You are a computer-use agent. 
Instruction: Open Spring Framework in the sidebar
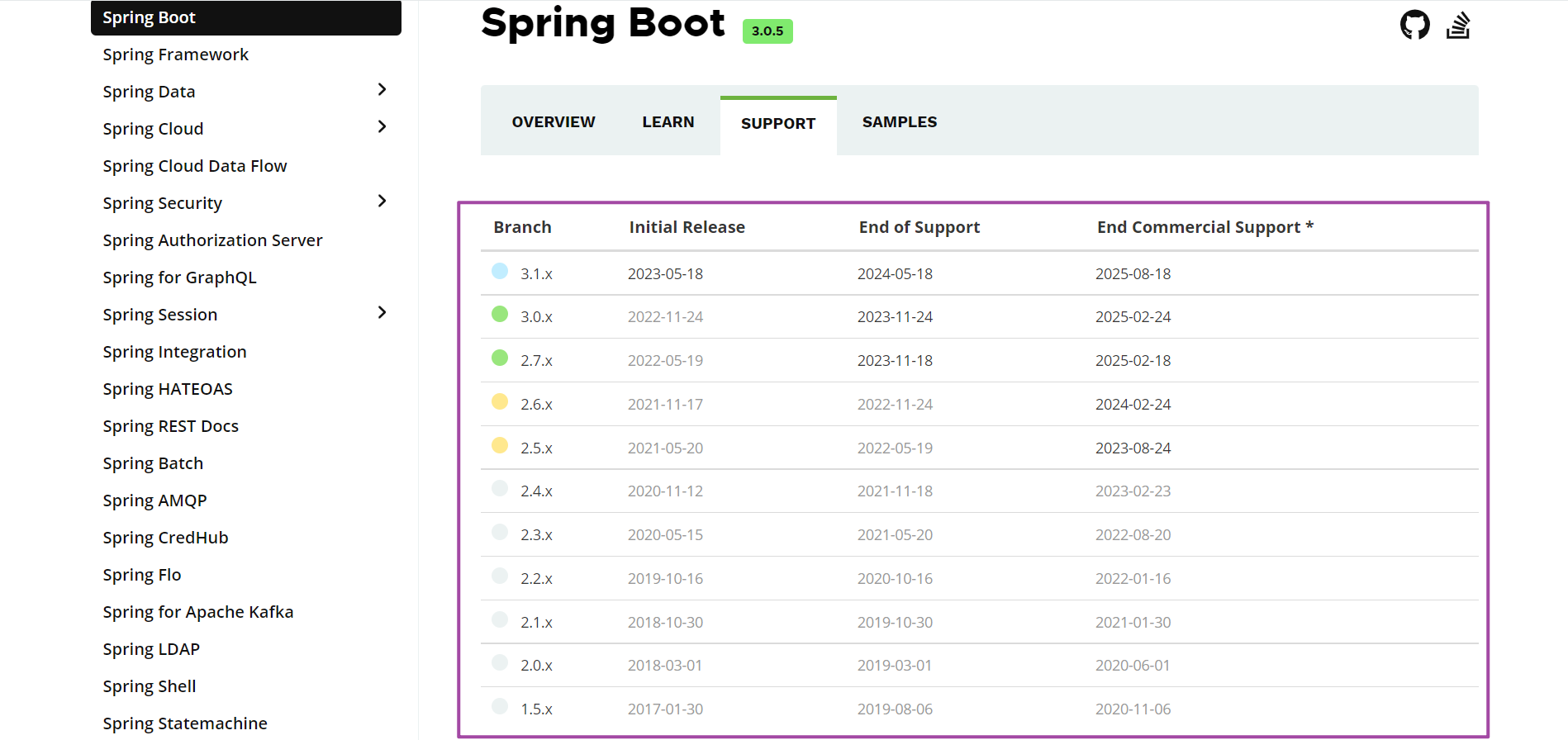175,55
